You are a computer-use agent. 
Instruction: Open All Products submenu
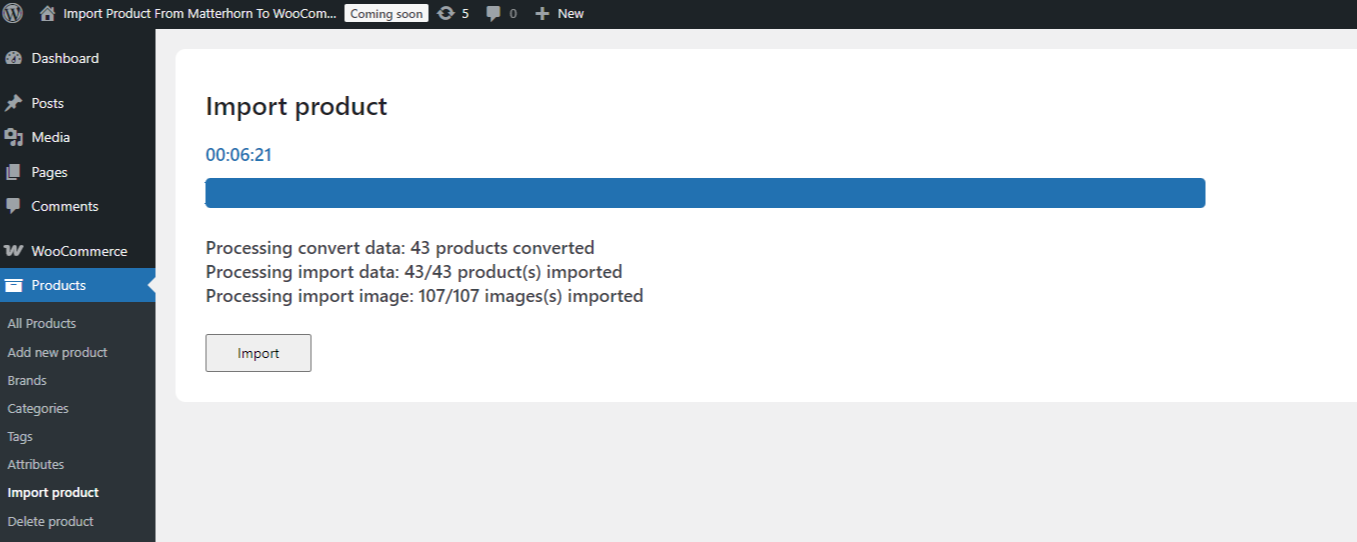point(42,323)
